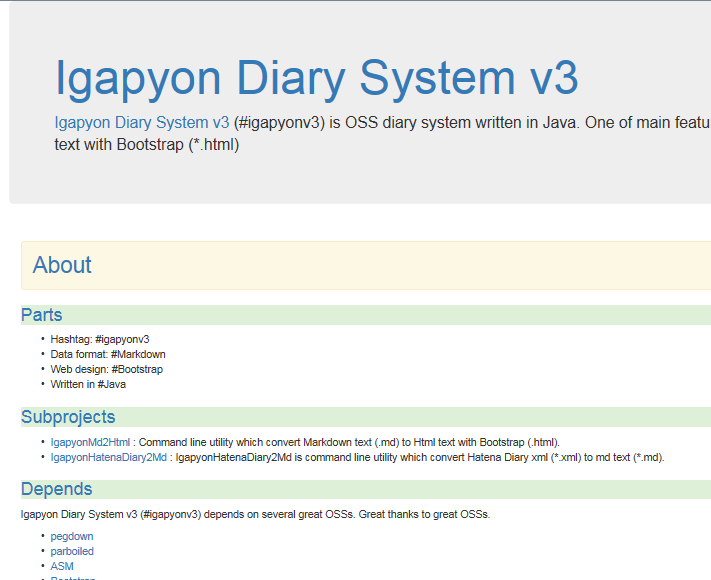Click the 'text with Bootstrap (*.html)' line
711x580 pixels.
pos(146,145)
